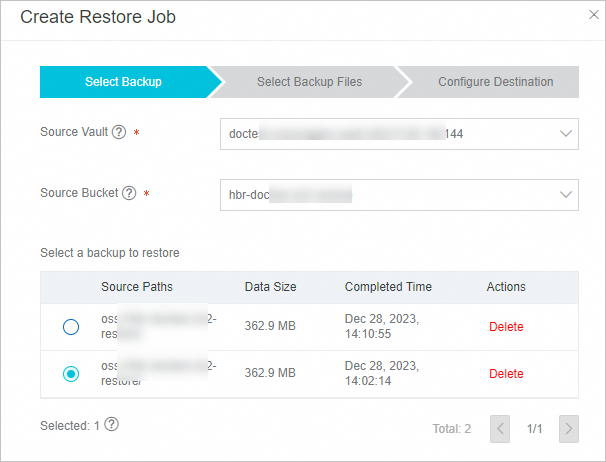Click the Source Paths column header
Screen dimensions: 606x462
(137, 287)
